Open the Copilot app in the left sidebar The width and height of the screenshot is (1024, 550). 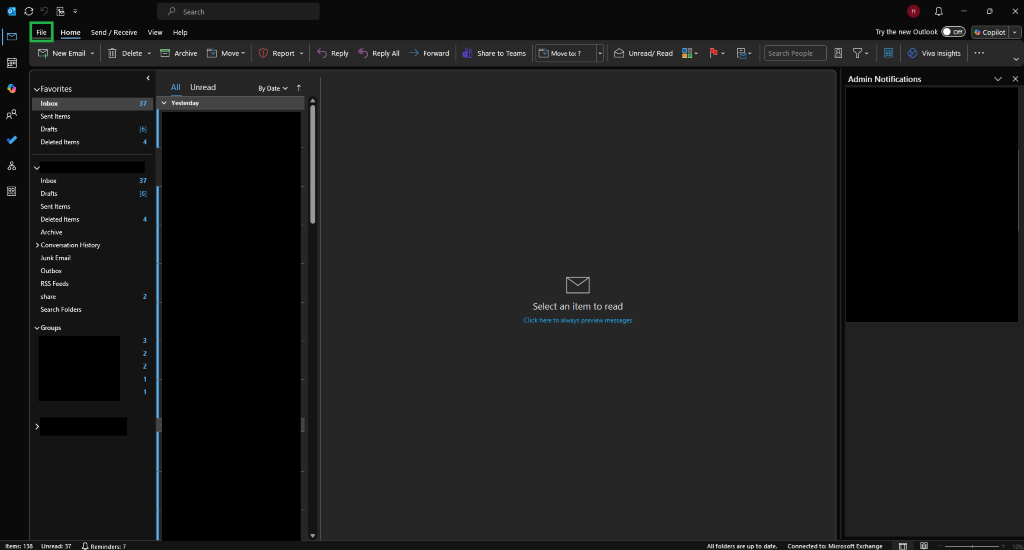(x=12, y=88)
